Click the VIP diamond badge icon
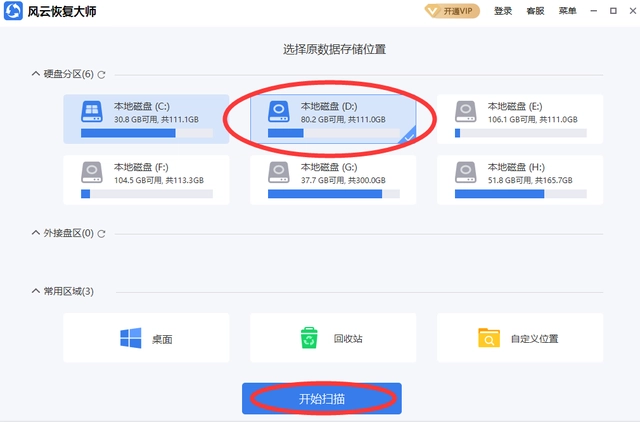 pyautogui.click(x=432, y=11)
